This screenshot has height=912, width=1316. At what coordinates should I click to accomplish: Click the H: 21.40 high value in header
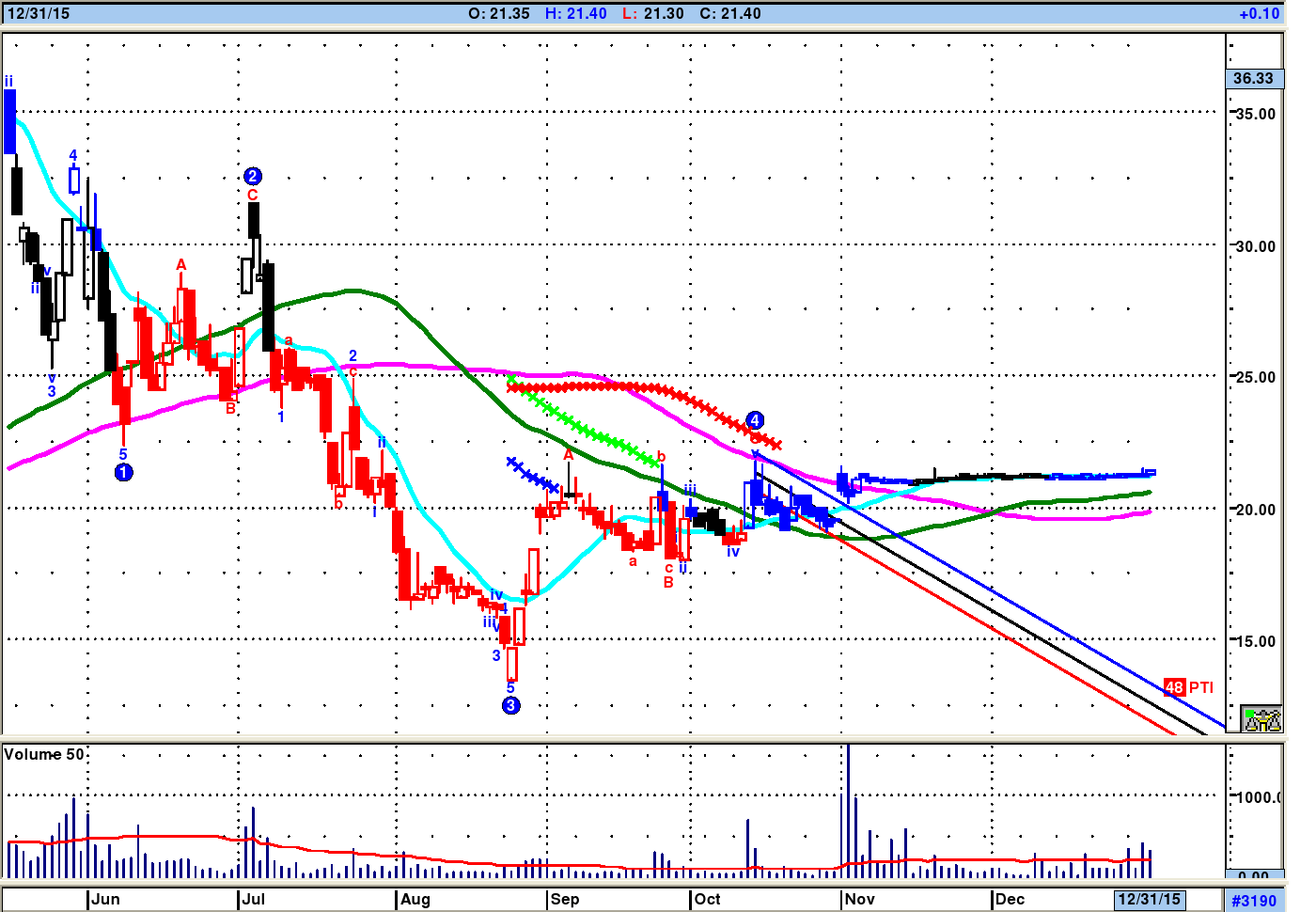575,13
